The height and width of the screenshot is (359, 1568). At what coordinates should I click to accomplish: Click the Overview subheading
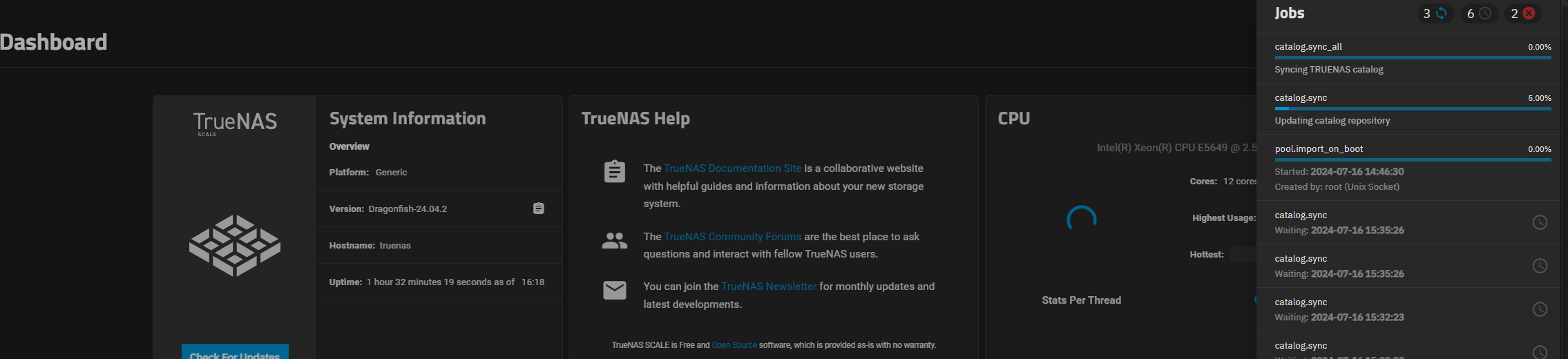tap(349, 146)
